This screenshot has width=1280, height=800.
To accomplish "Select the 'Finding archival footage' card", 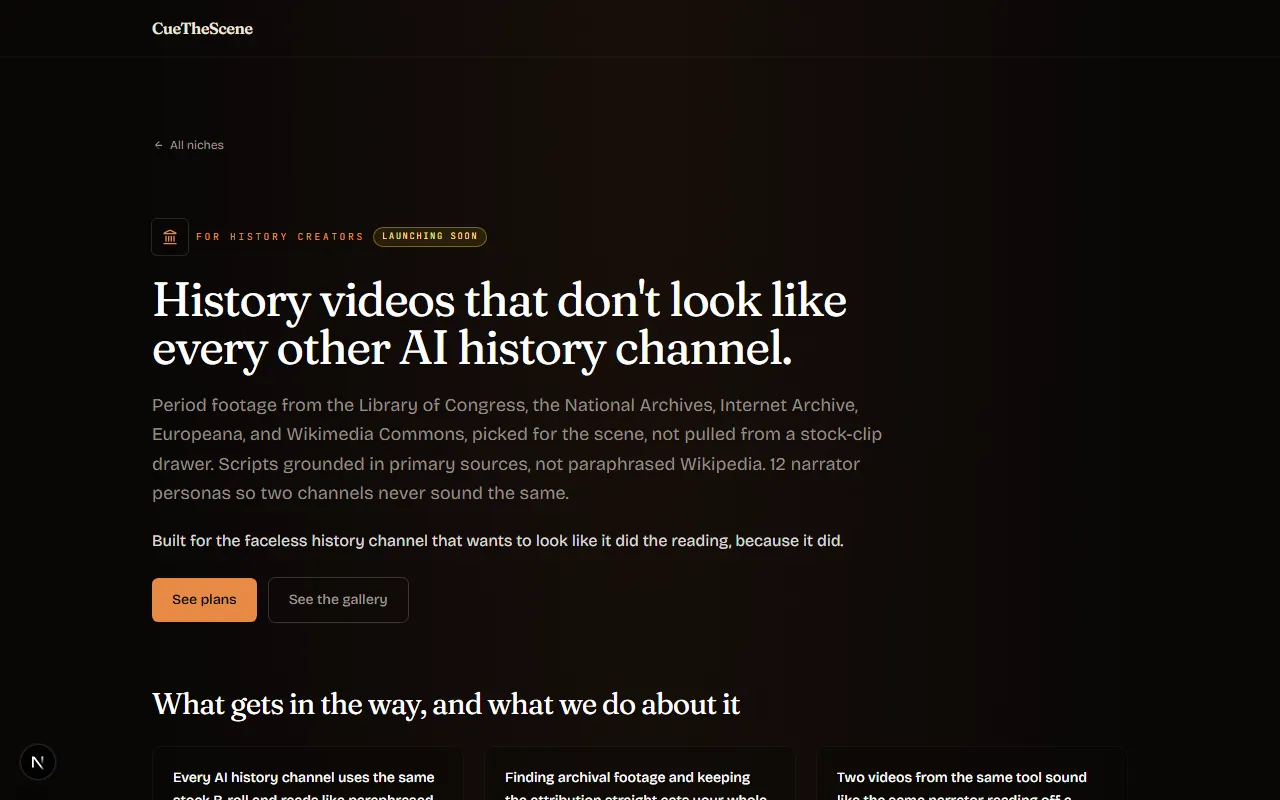I will pos(640,773).
